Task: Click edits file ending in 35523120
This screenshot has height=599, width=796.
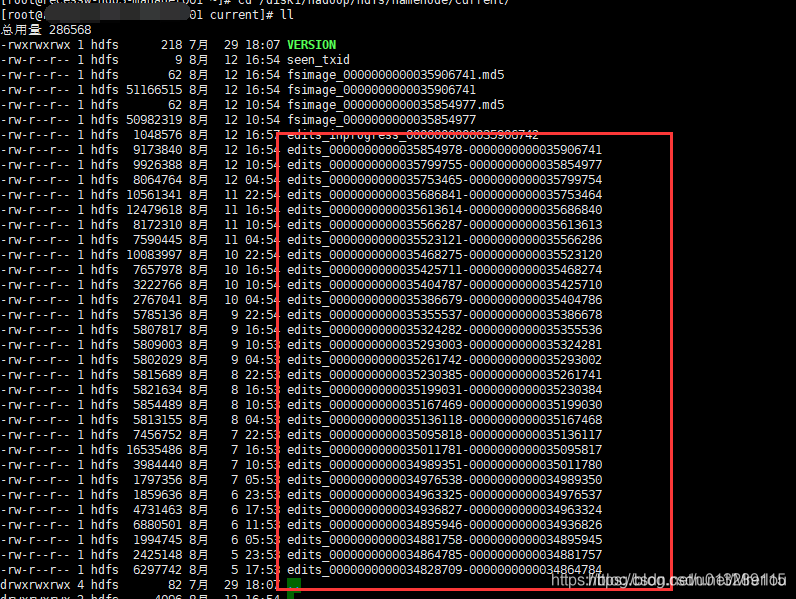Action: 444,255
